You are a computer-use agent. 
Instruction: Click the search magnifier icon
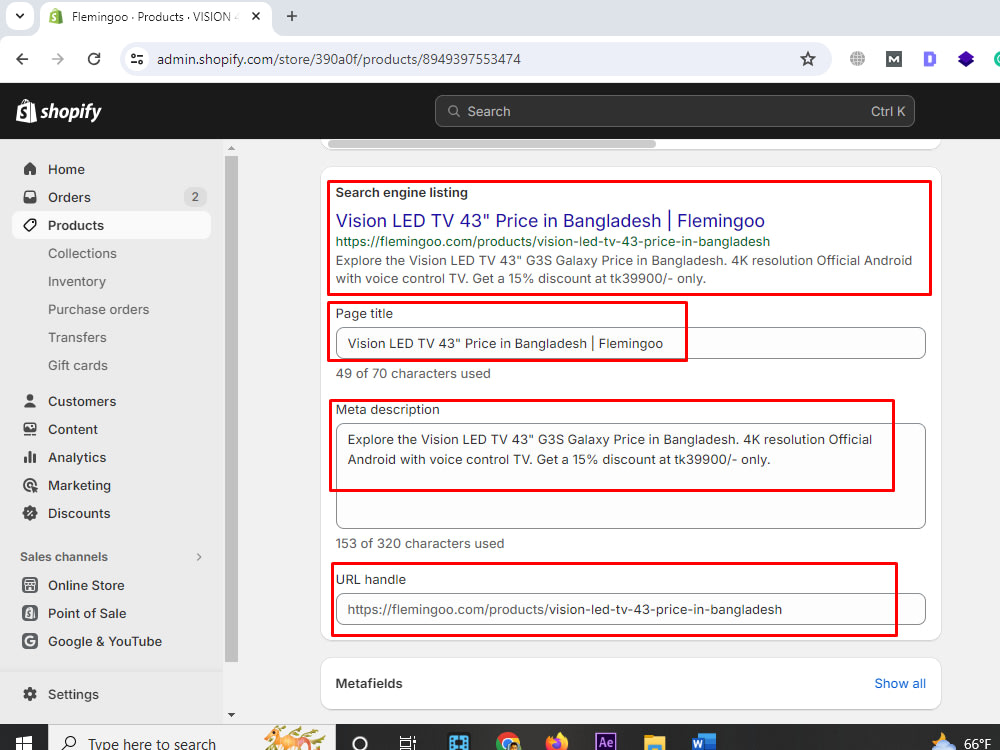pos(453,111)
